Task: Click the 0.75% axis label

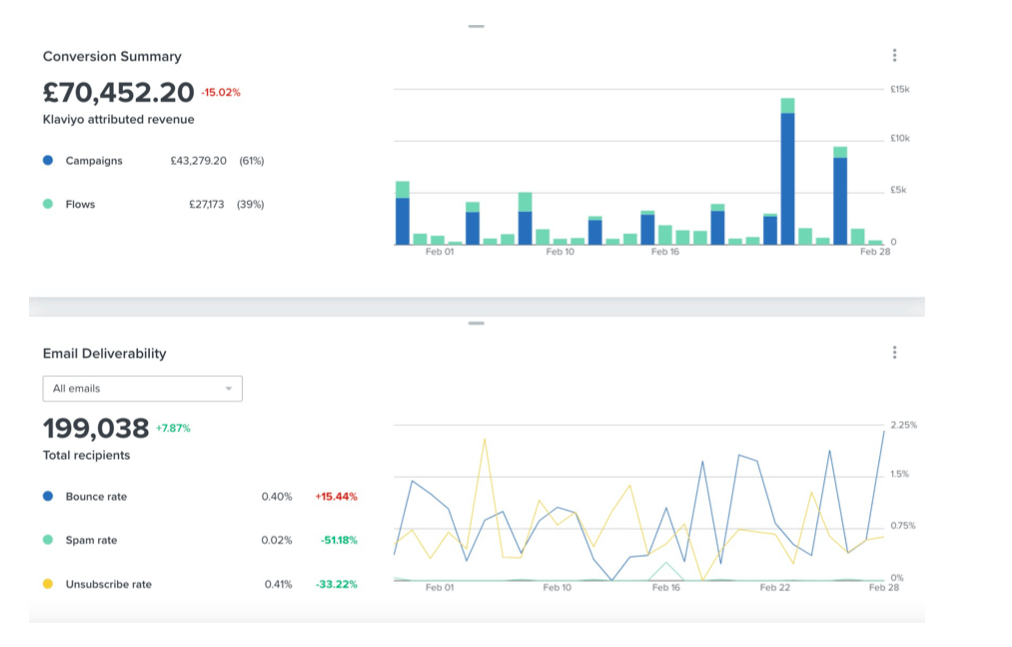Action: 903,526
